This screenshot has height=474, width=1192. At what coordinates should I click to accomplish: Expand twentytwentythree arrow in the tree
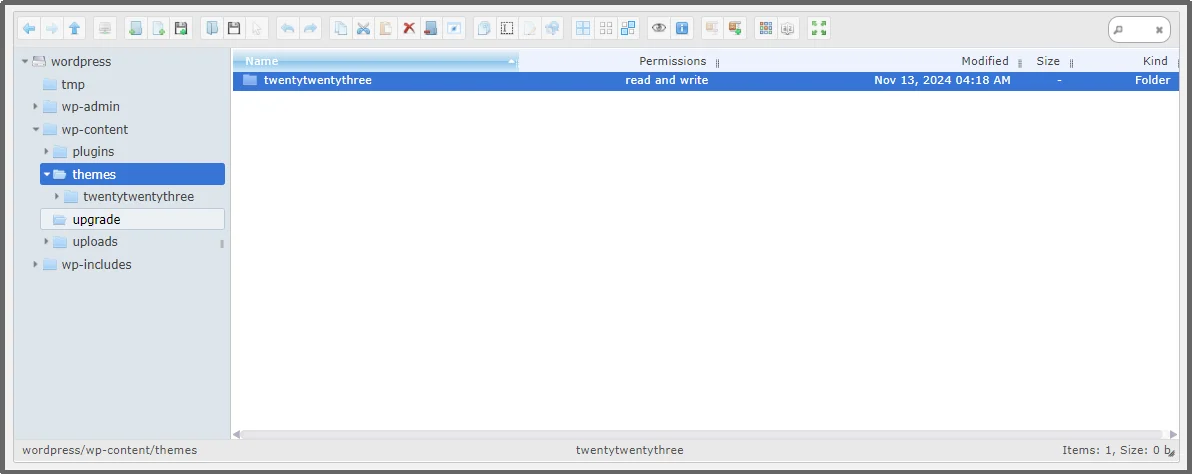57,196
